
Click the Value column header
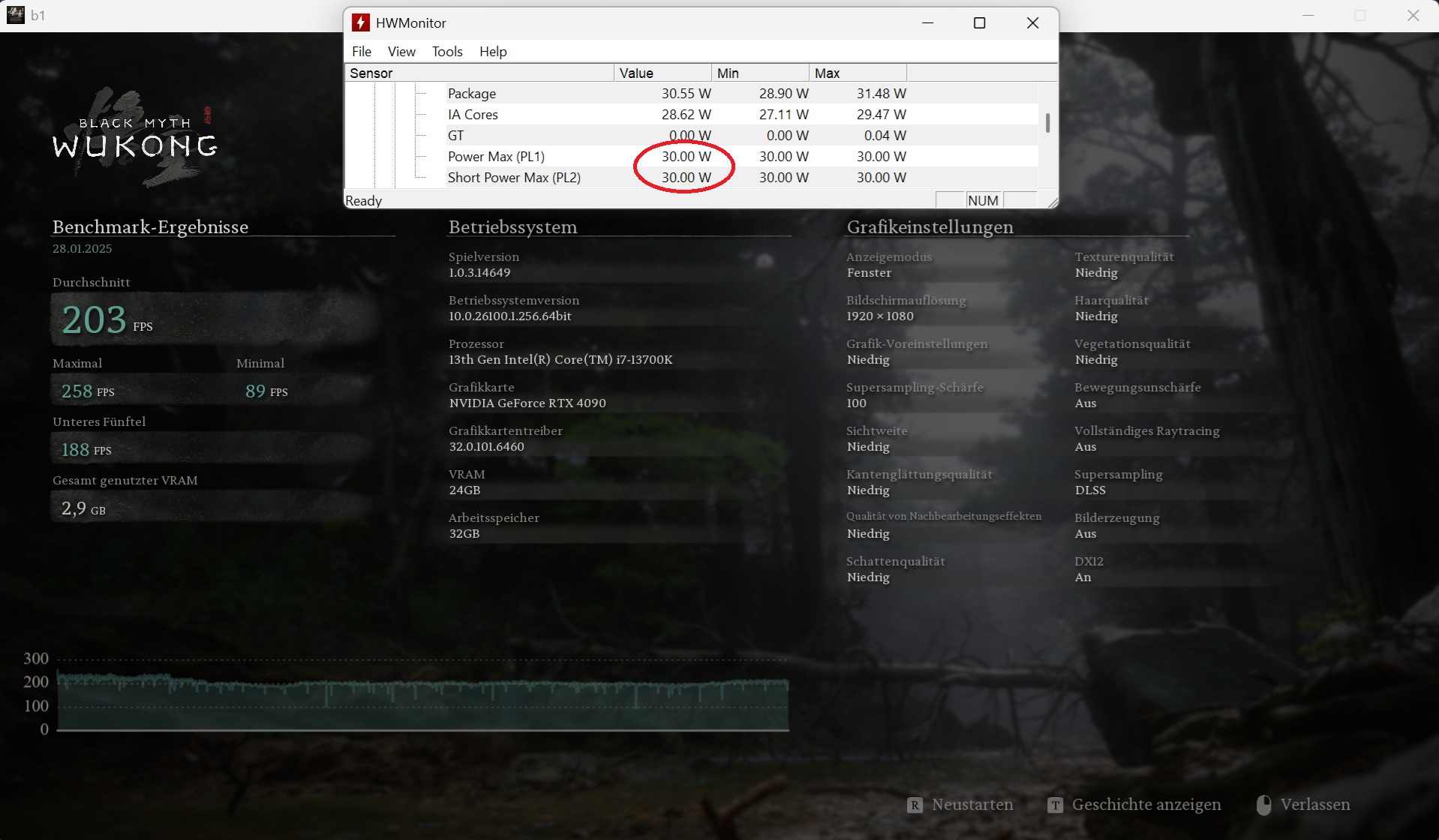coord(662,73)
